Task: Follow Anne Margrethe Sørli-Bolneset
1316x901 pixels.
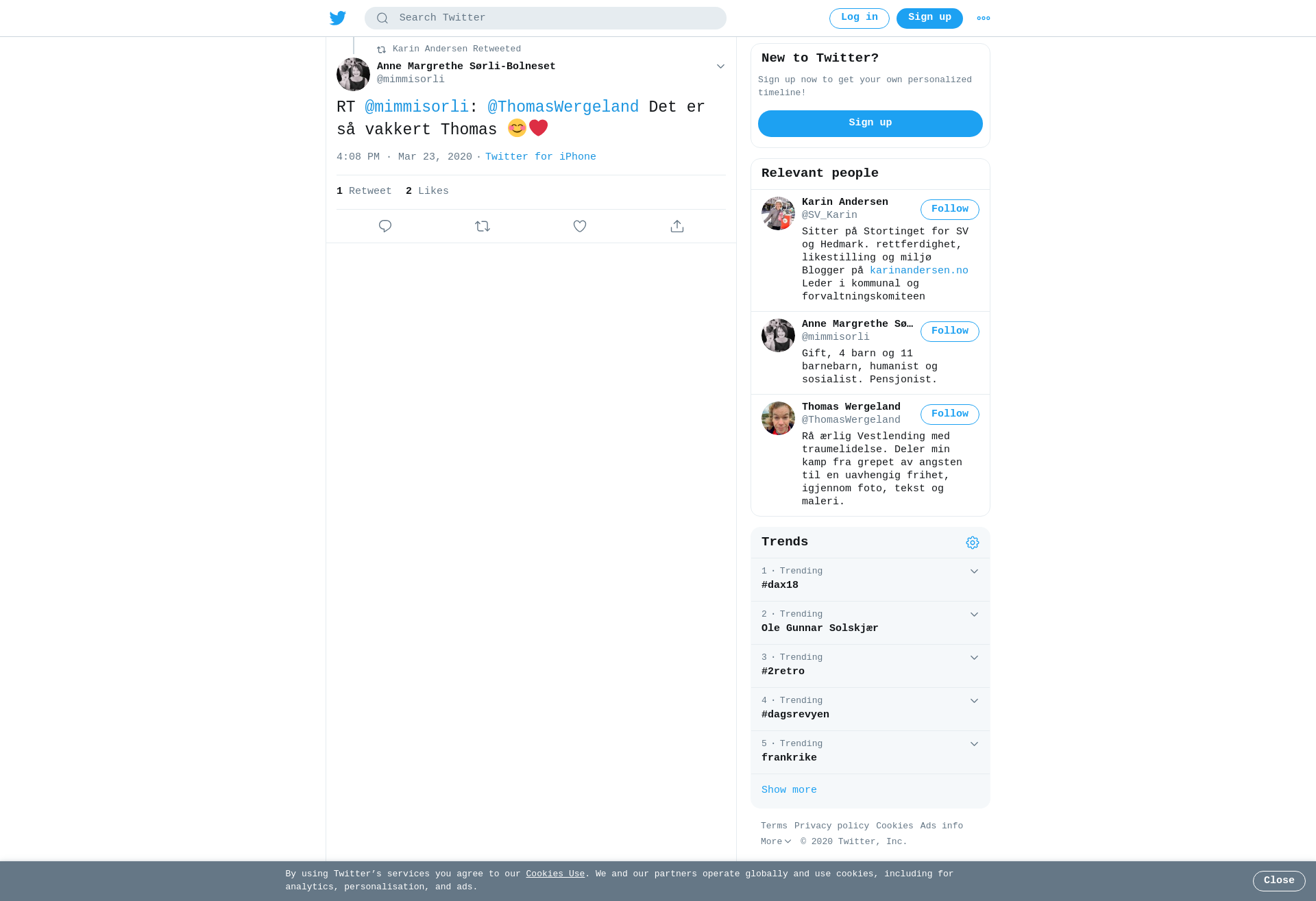Action: click(x=950, y=332)
